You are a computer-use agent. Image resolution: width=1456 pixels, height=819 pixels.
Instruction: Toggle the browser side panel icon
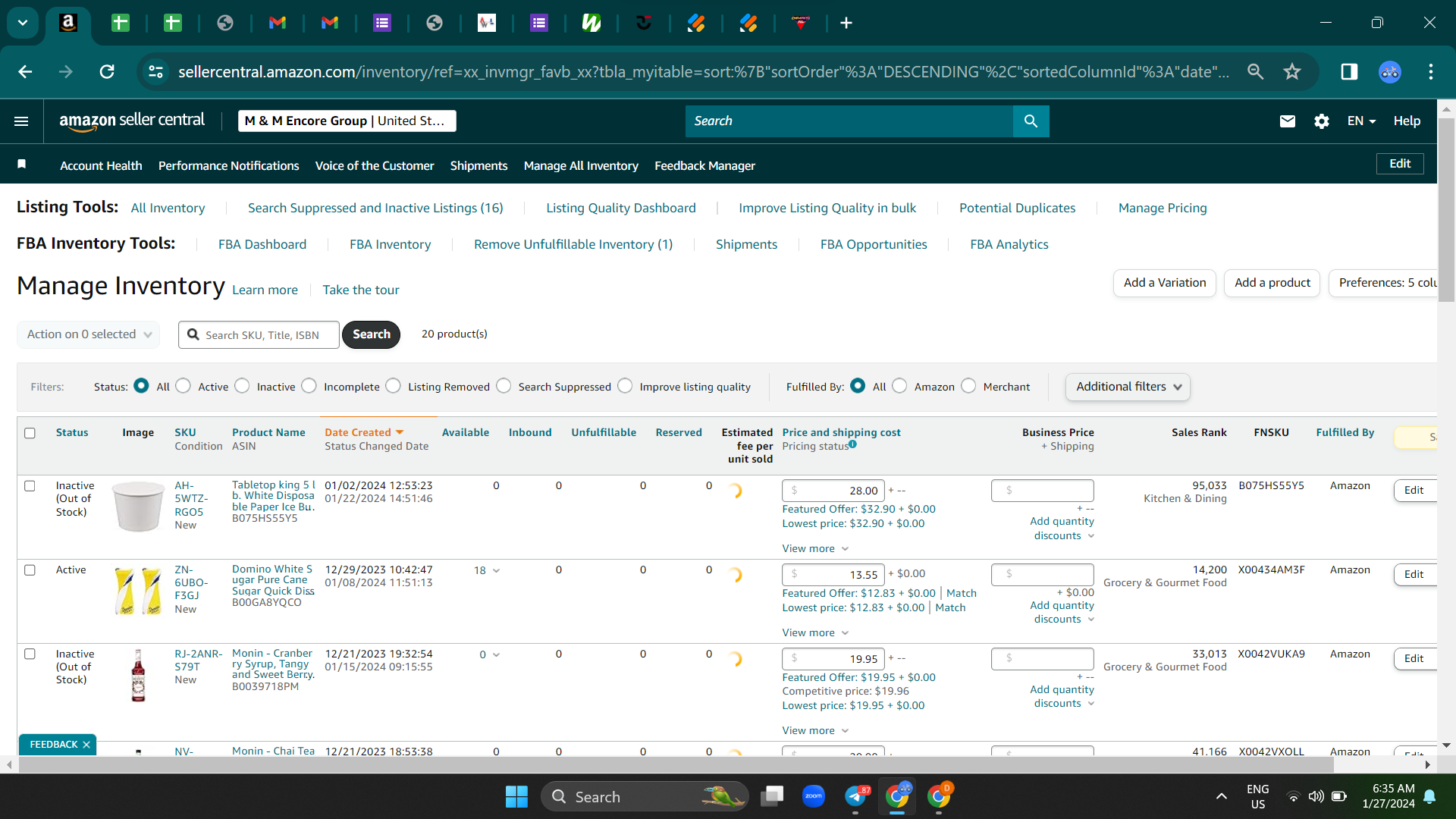point(1349,71)
